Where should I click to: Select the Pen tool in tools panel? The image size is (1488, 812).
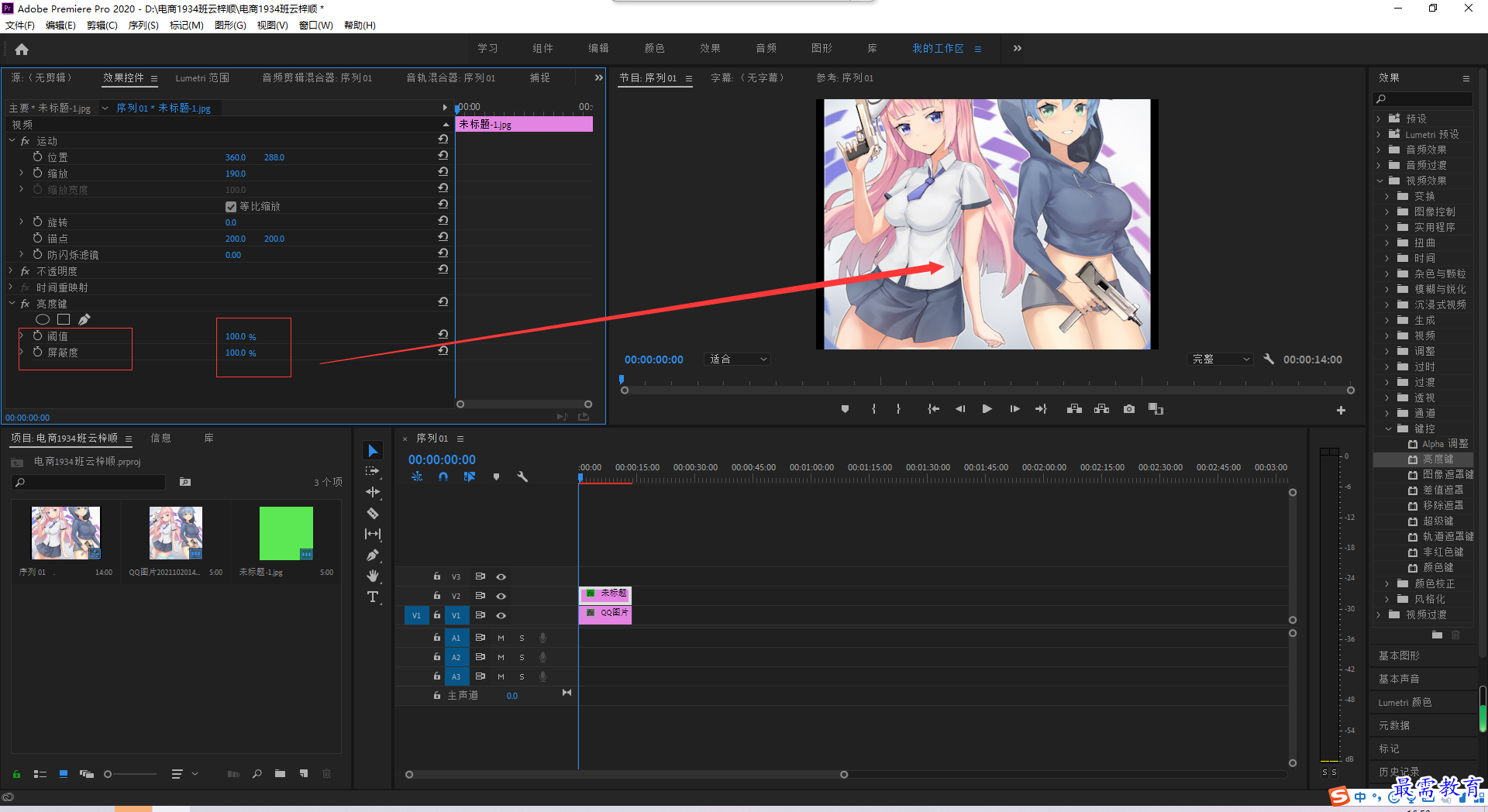(x=373, y=555)
